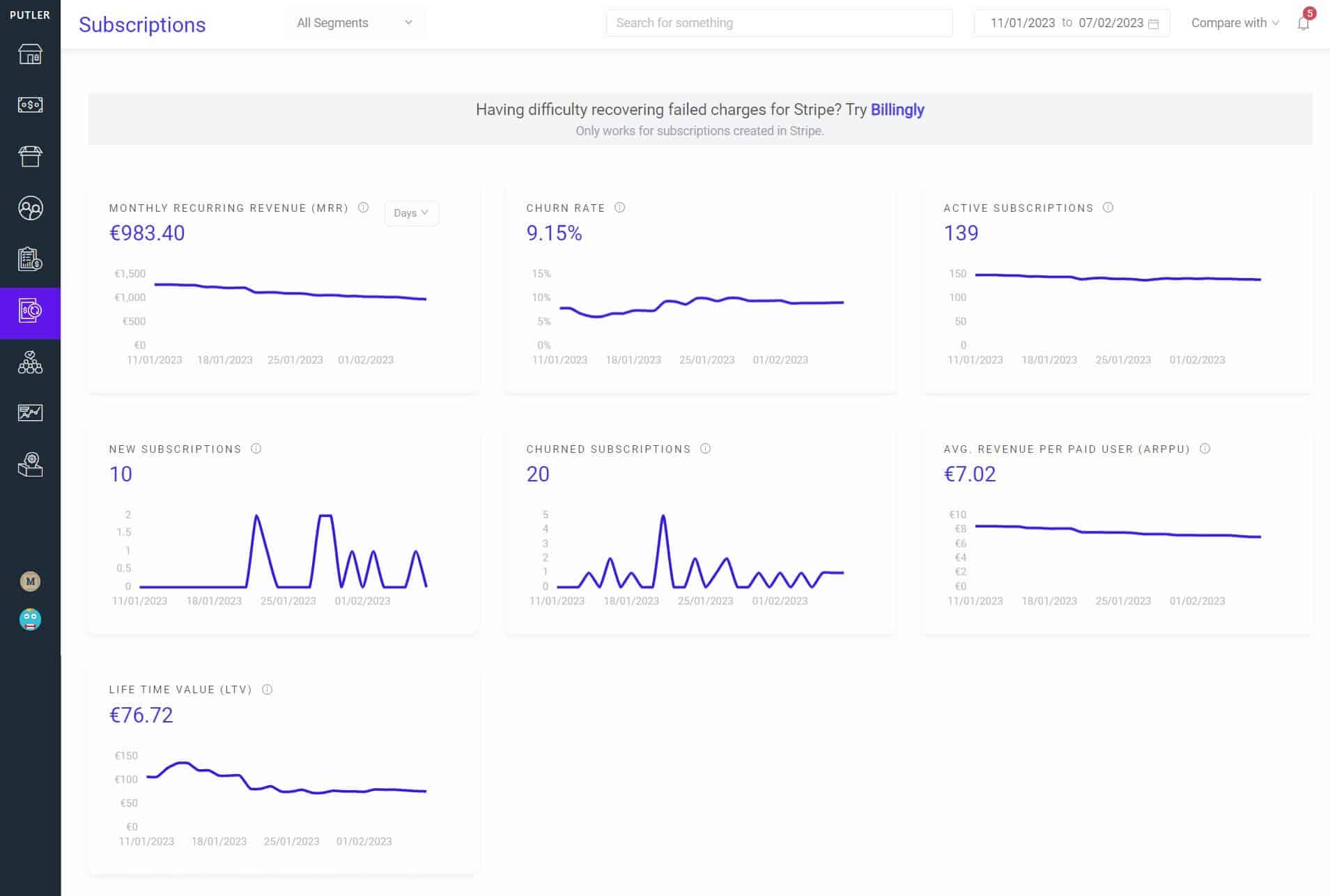The height and width of the screenshot is (896, 1330).
Task: Click info icon next to New Subscriptions
Action: click(256, 449)
